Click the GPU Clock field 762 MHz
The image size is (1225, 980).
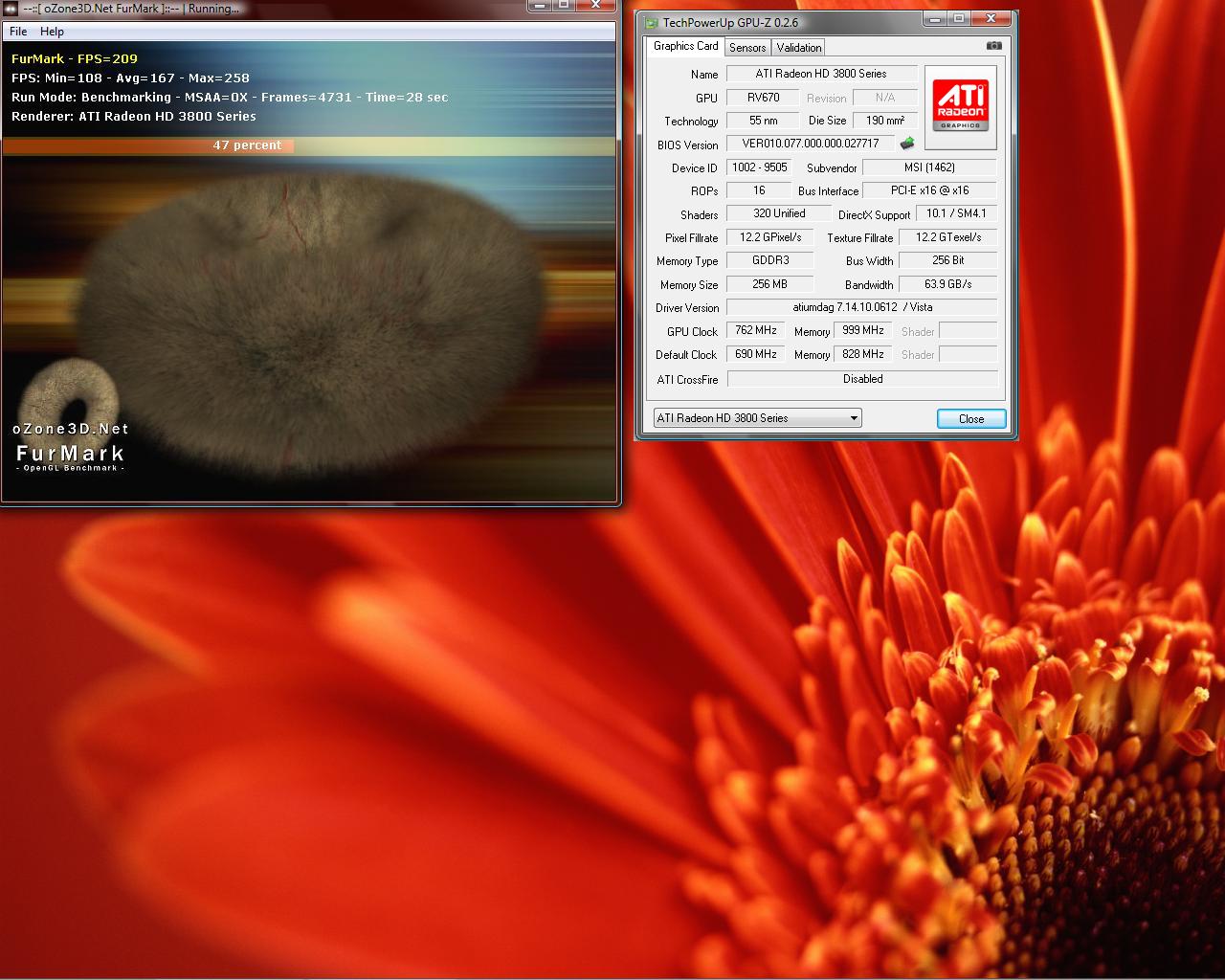tap(756, 330)
